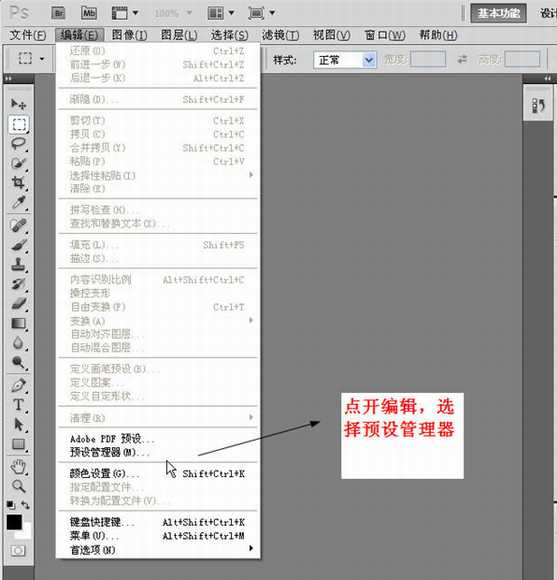This screenshot has width=557, height=580.
Task: Select the Hand tool
Action: coord(18,467)
